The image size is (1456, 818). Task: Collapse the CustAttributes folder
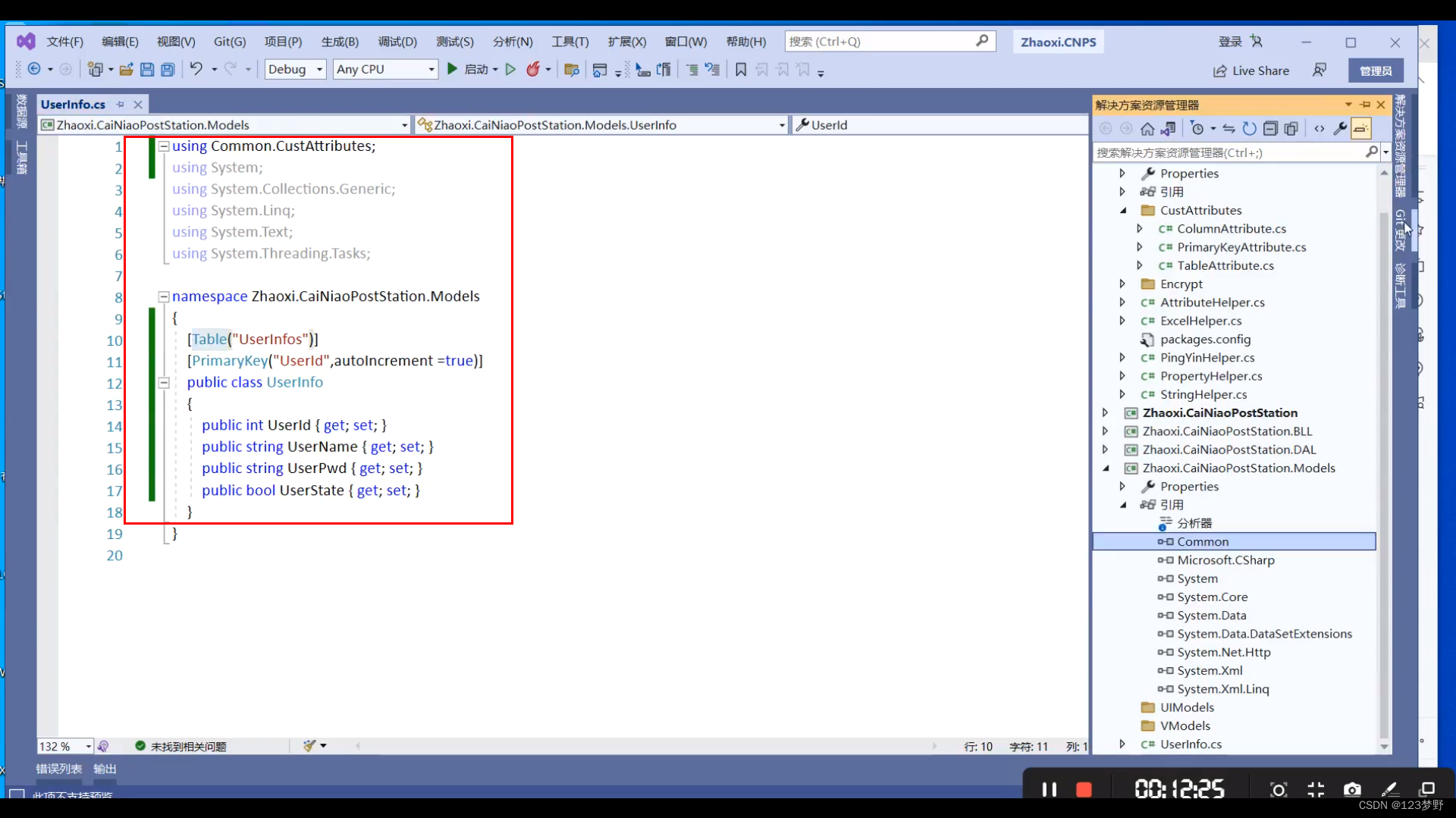1123,210
